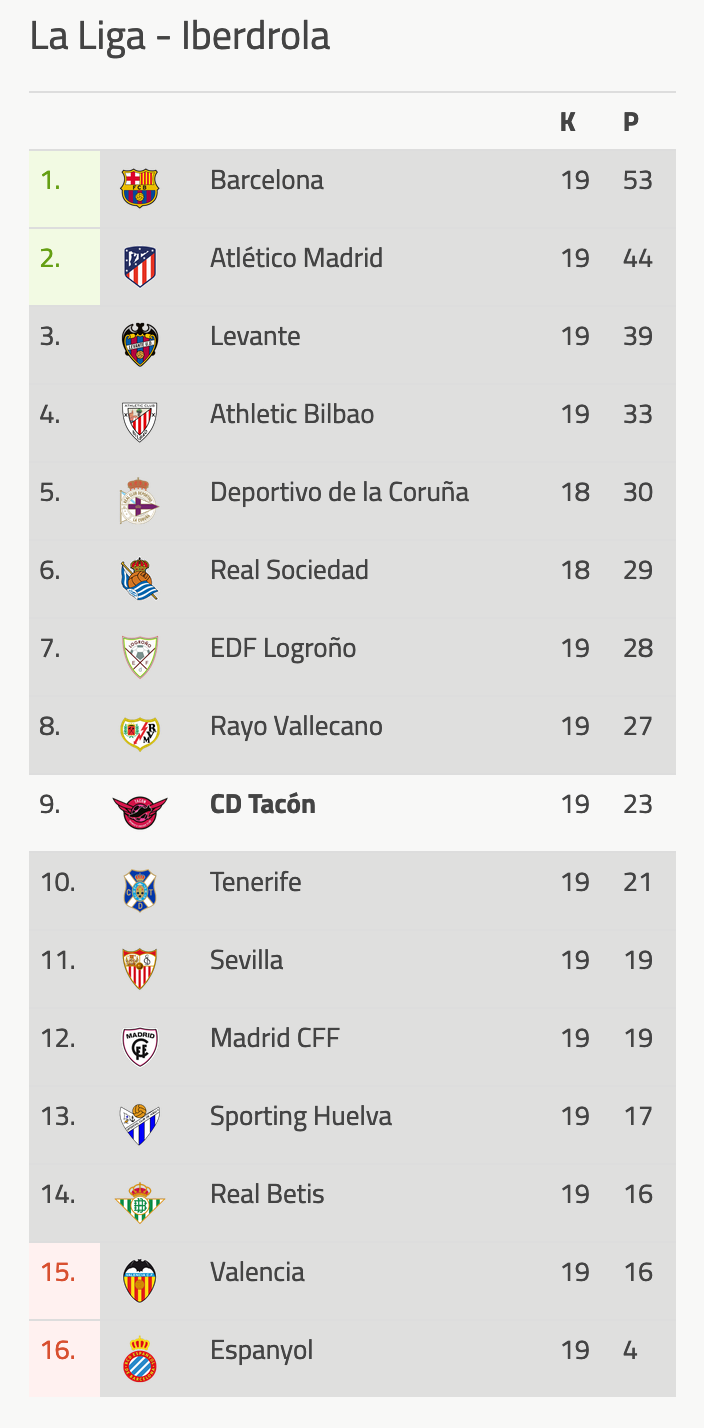The image size is (704, 1428).
Task: Click the Levante club badge
Action: pos(139,344)
